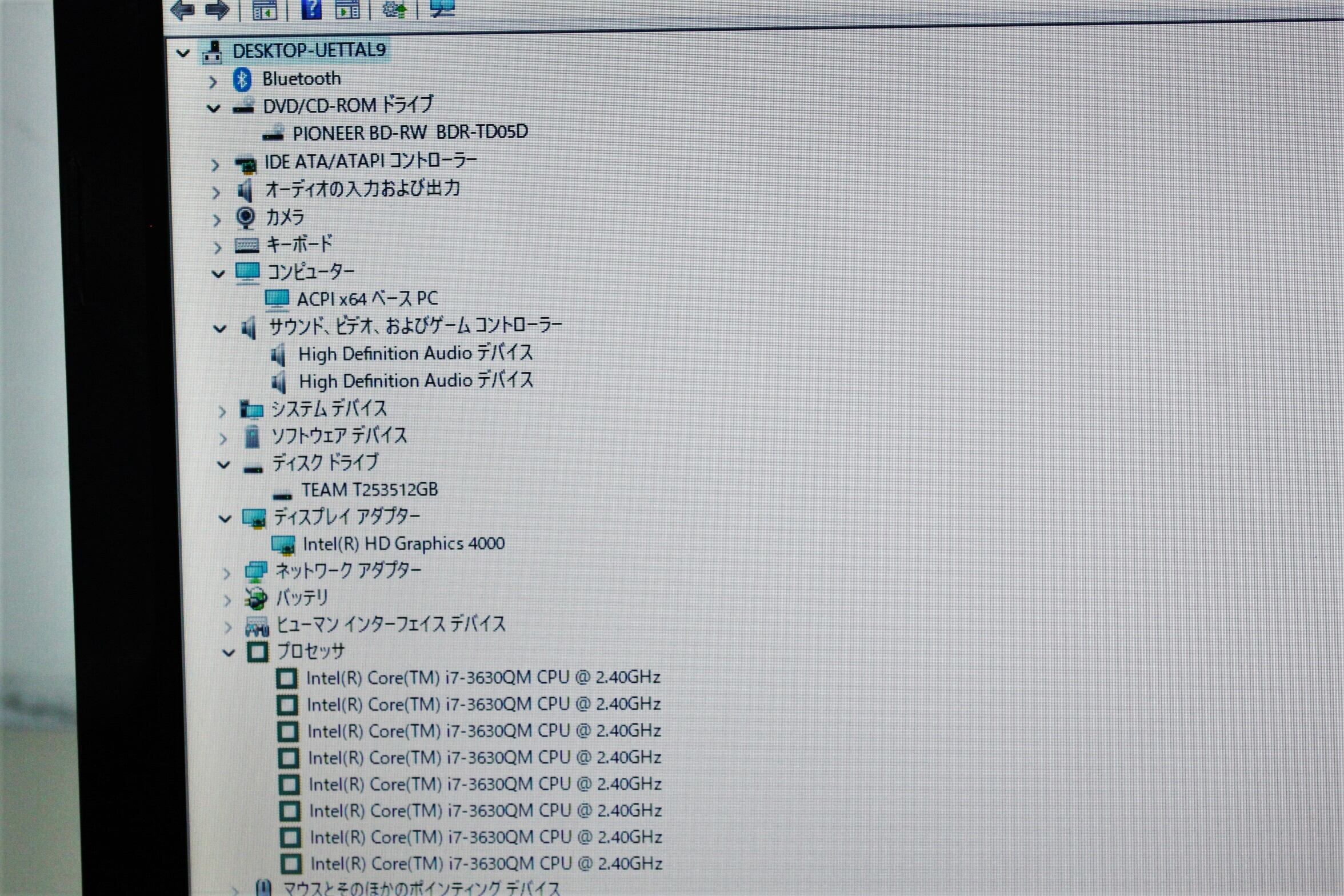Click the ソフトウェア デバイス icon
Image resolution: width=1344 pixels, height=896 pixels.
(252, 437)
